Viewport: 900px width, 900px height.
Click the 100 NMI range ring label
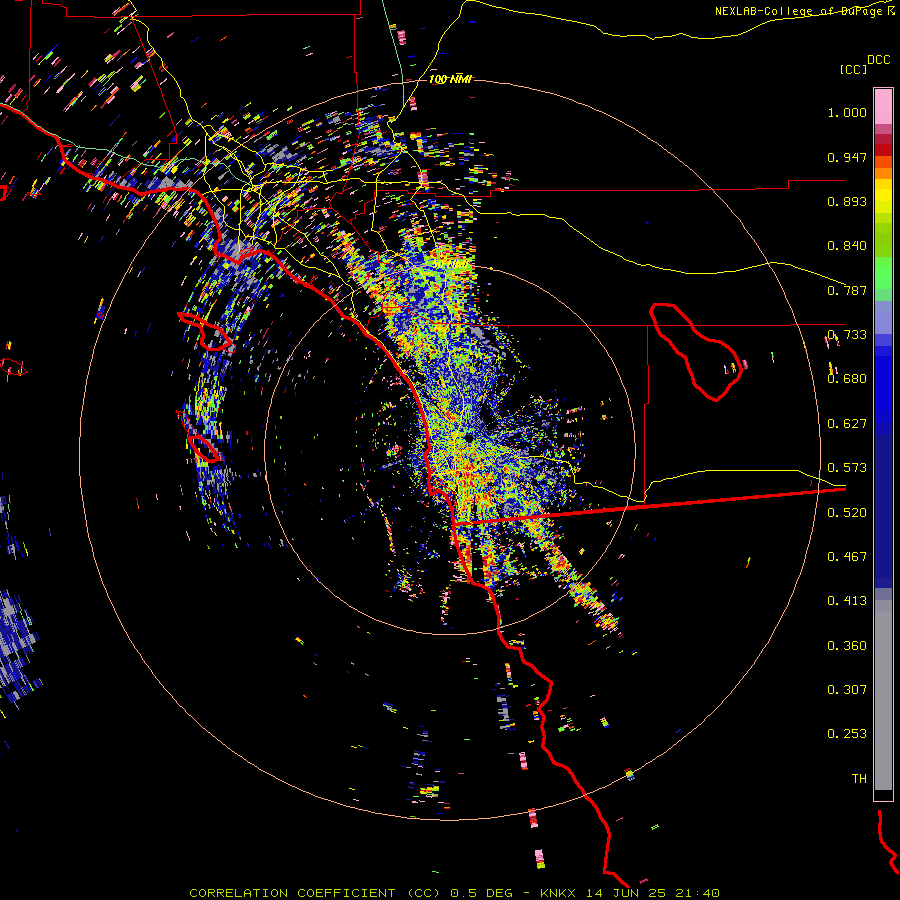(x=451, y=79)
